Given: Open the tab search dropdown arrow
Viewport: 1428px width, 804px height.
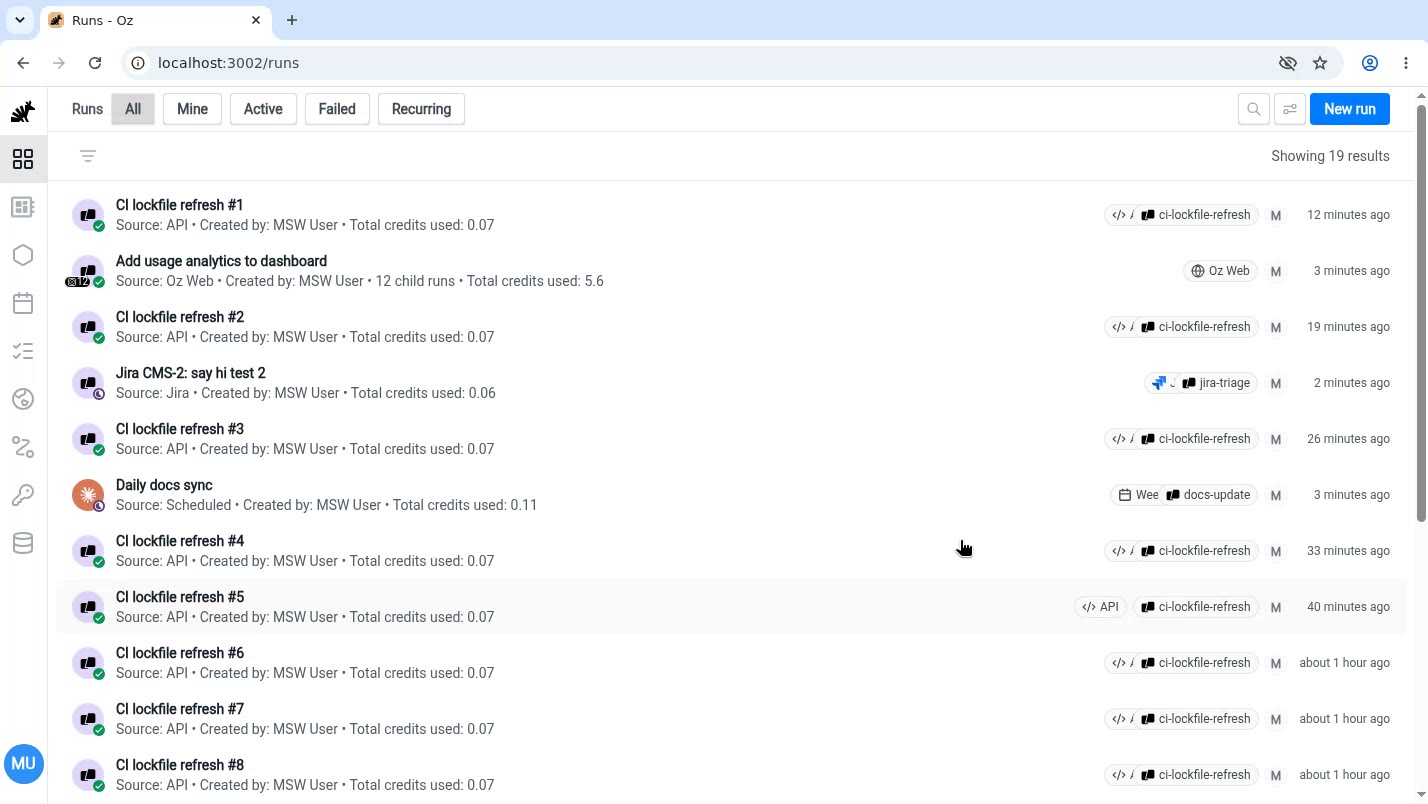Looking at the screenshot, I should click(20, 20).
